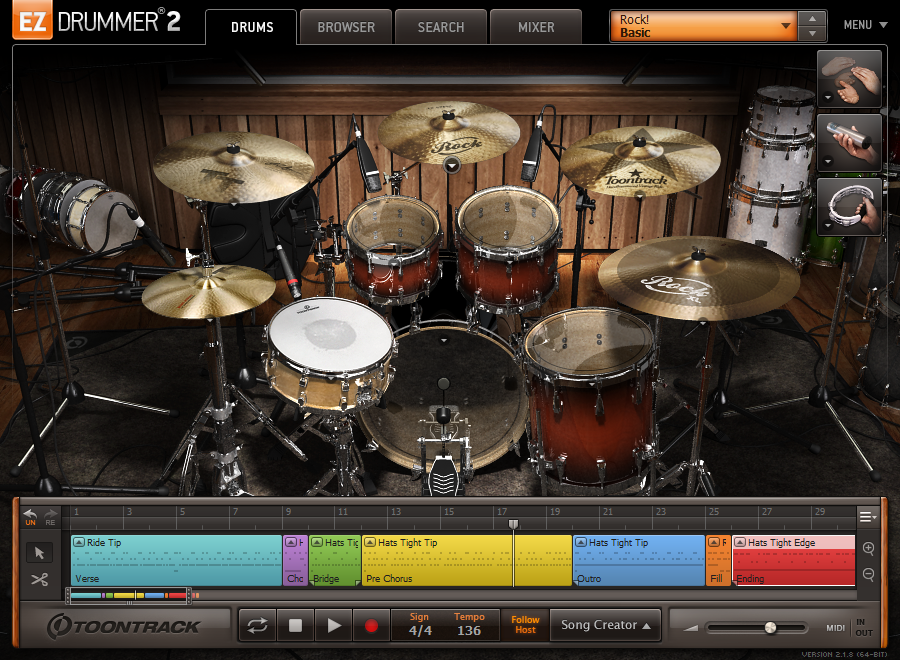This screenshot has width=900, height=660.
Task: Select the teal Verse block
Action: [176, 560]
